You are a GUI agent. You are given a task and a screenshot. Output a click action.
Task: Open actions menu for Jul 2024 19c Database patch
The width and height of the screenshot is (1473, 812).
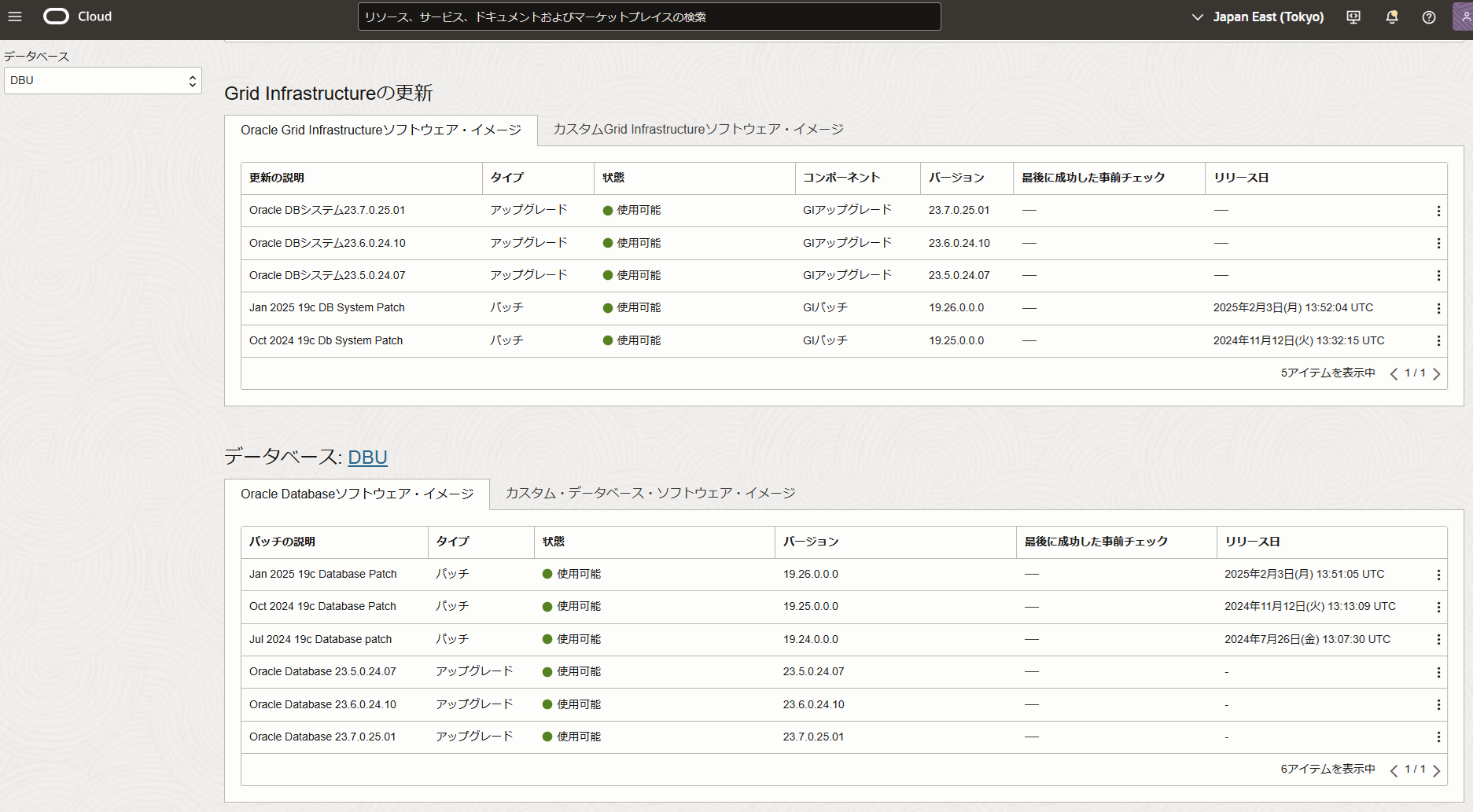(1438, 640)
